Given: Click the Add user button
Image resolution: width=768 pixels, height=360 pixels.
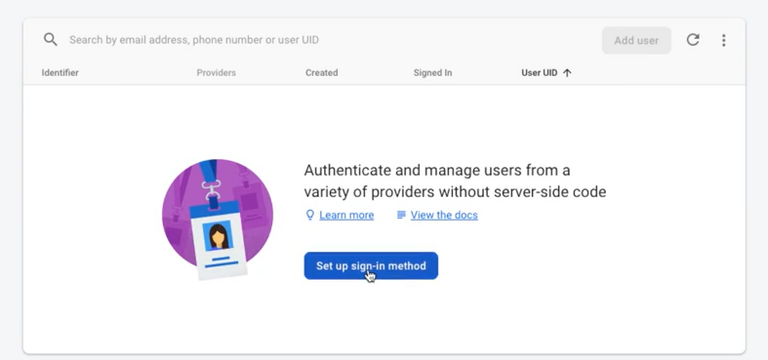Looking at the screenshot, I should click(636, 40).
